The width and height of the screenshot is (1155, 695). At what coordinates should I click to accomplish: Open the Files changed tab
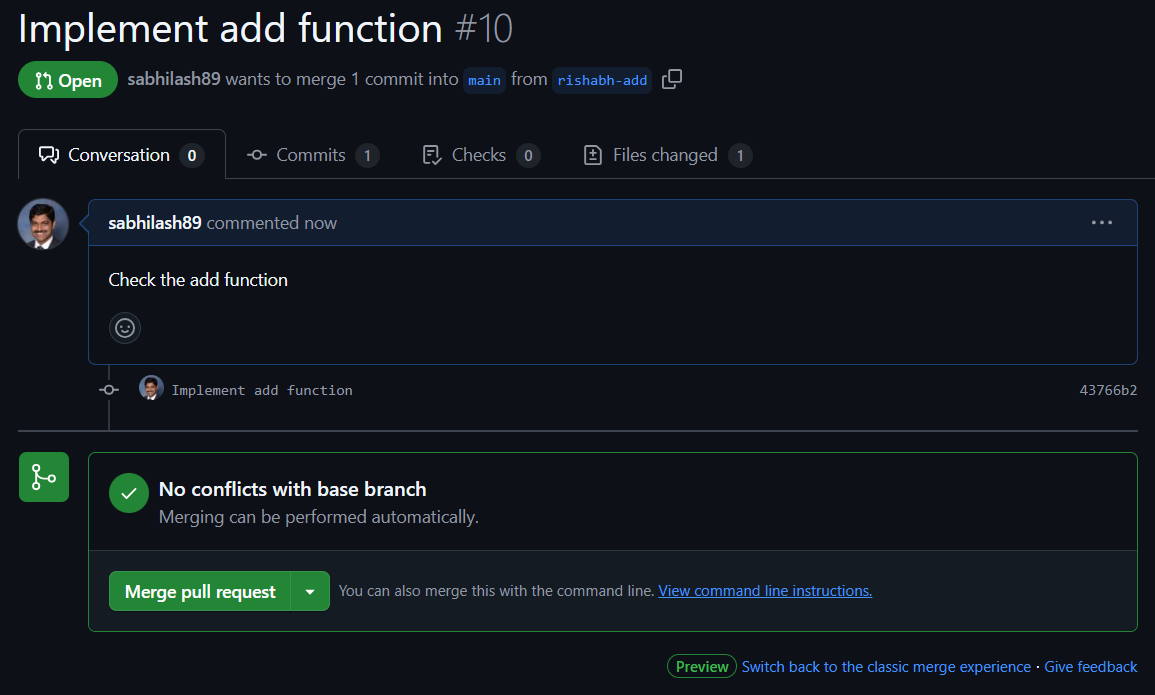[666, 155]
